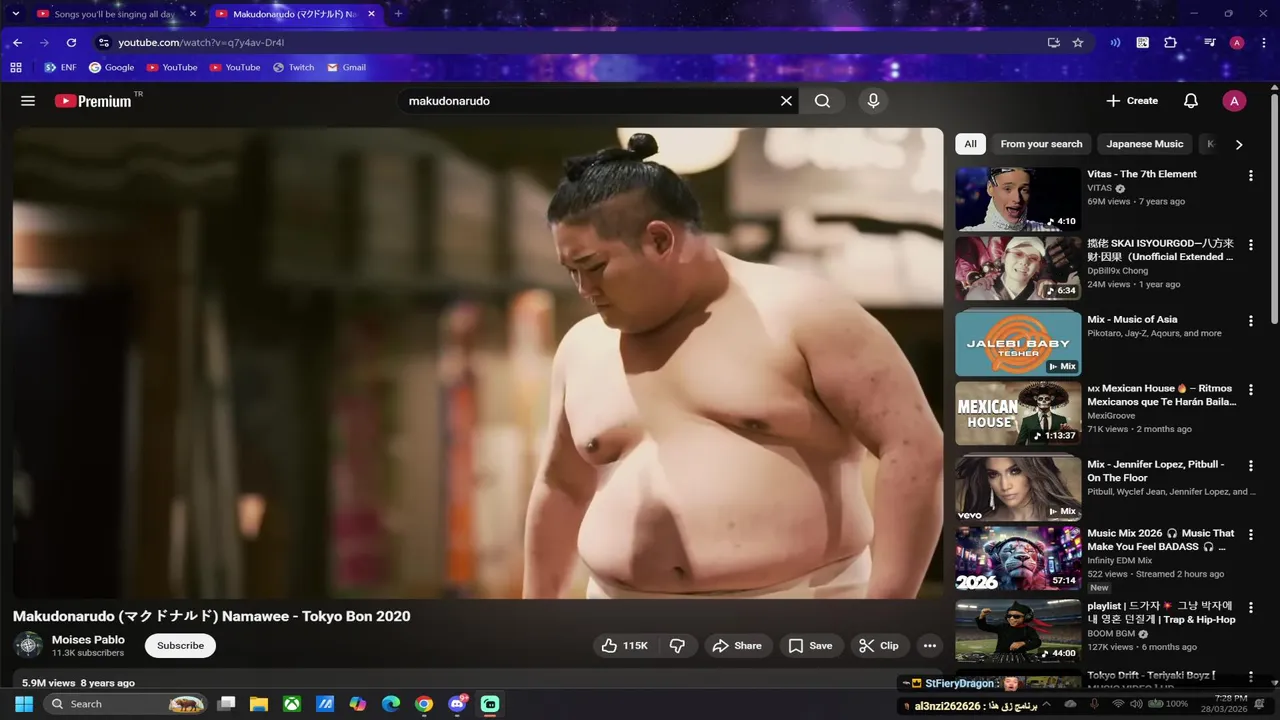Like the video with thumbs up
This screenshot has width=1280, height=720.
(x=625, y=646)
